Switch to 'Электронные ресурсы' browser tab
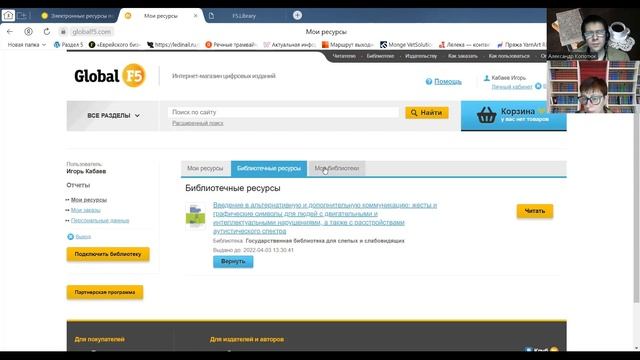The height and width of the screenshot is (360, 640). click(x=78, y=16)
